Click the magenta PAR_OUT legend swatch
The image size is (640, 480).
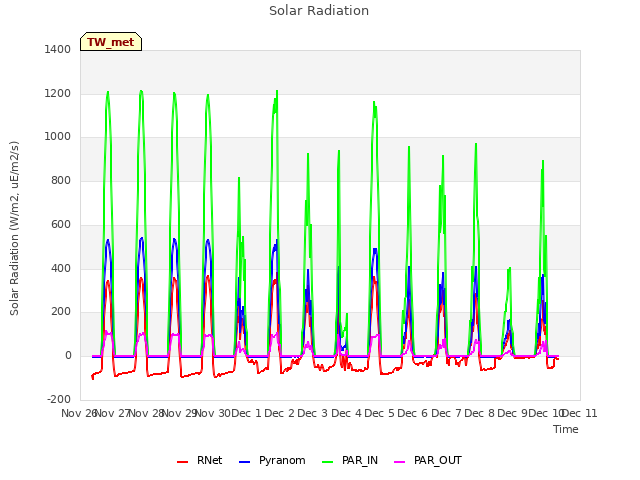pos(400,462)
